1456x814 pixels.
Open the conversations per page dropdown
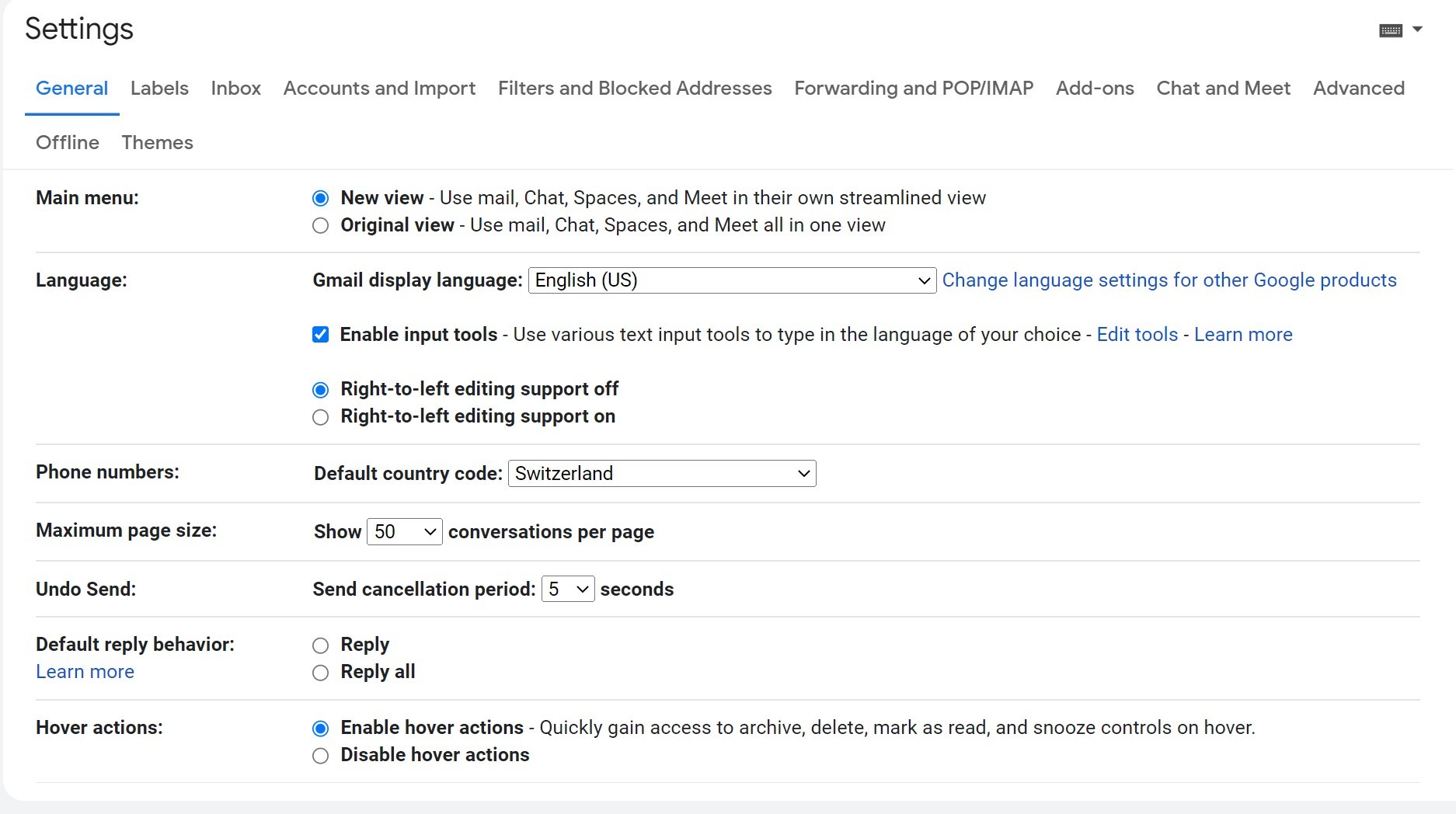tap(404, 532)
